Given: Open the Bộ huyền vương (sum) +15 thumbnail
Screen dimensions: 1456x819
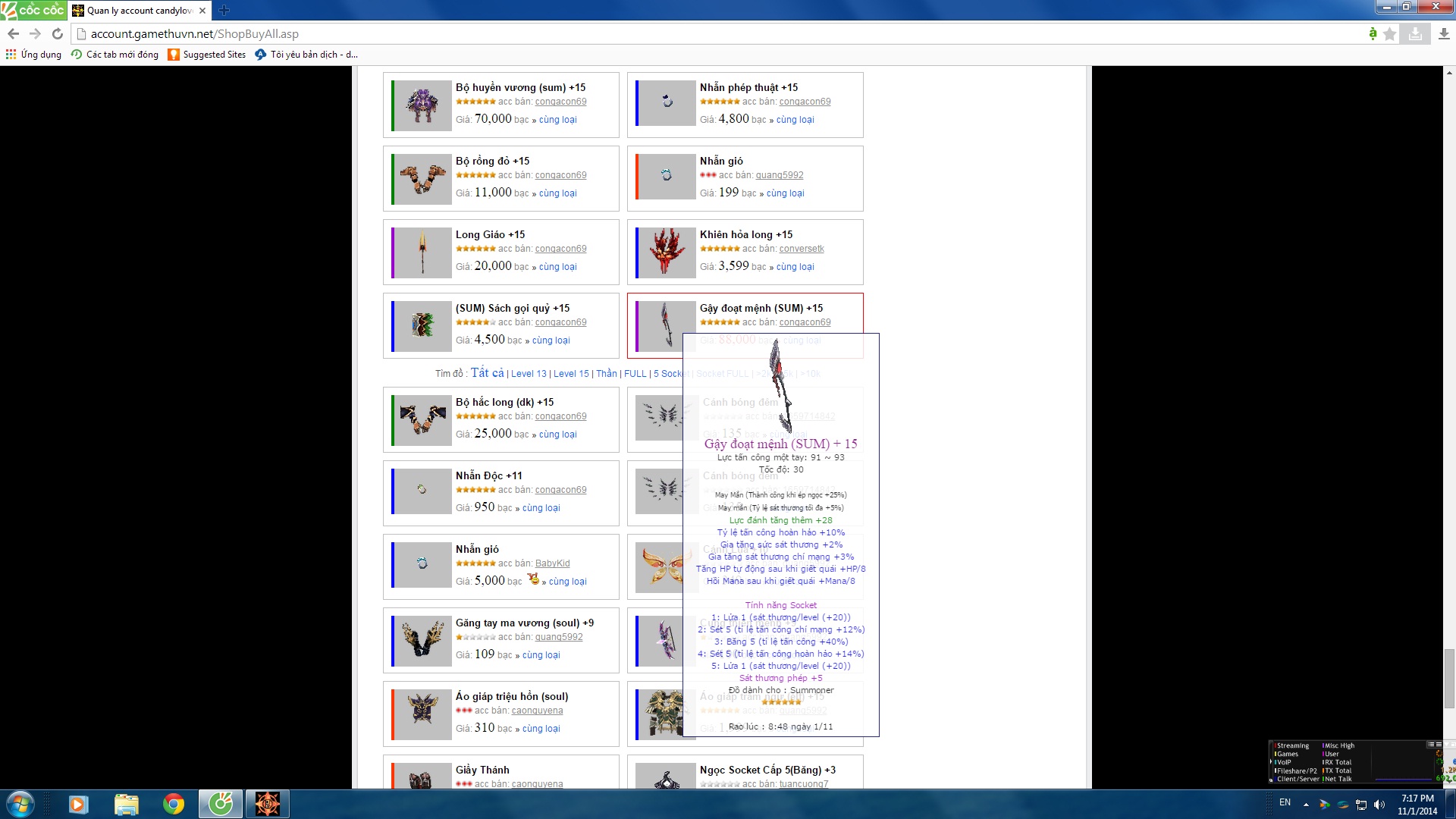Looking at the screenshot, I should (x=423, y=105).
